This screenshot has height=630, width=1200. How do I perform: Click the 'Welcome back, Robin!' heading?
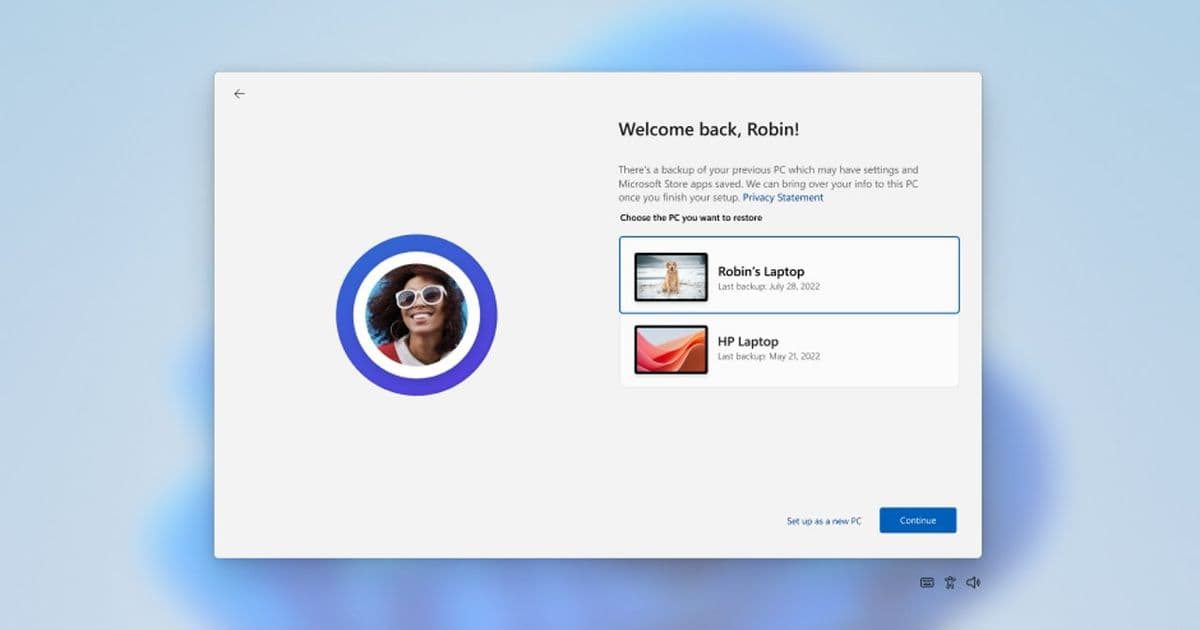(x=709, y=129)
